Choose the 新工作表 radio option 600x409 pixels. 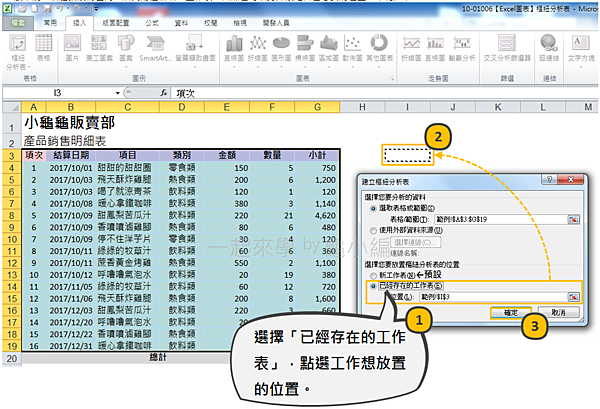(x=373, y=275)
